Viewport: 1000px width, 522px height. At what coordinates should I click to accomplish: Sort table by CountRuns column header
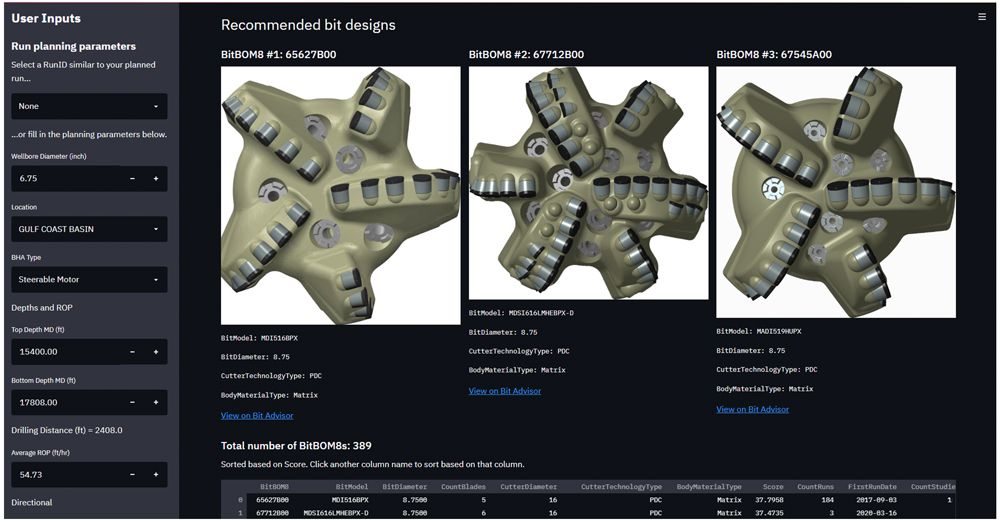pyautogui.click(x=815, y=486)
